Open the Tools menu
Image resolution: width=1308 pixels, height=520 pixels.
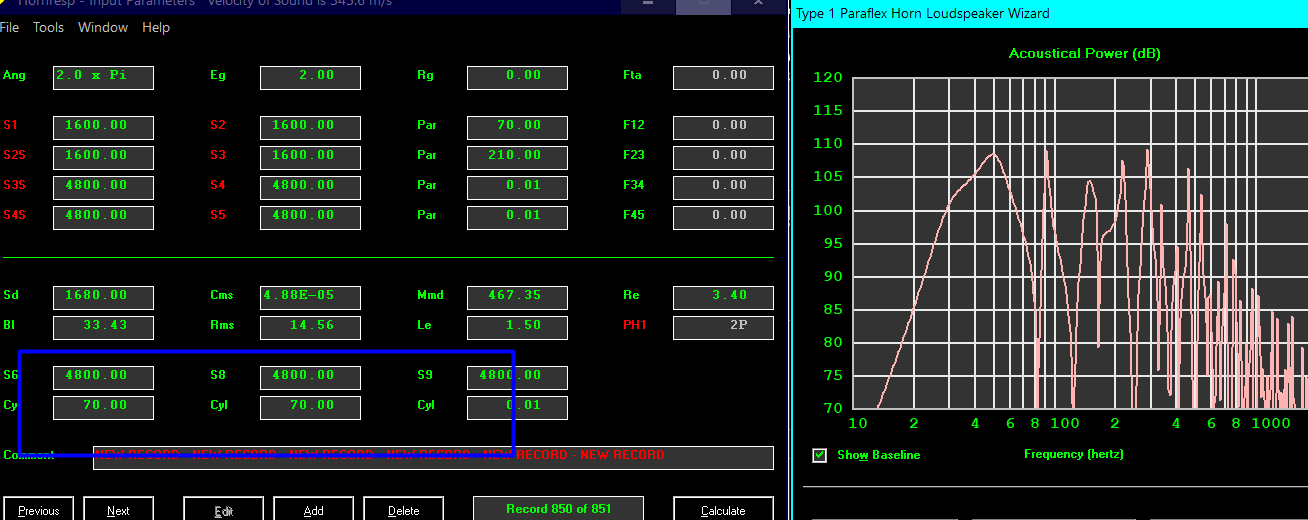pyautogui.click(x=48, y=27)
